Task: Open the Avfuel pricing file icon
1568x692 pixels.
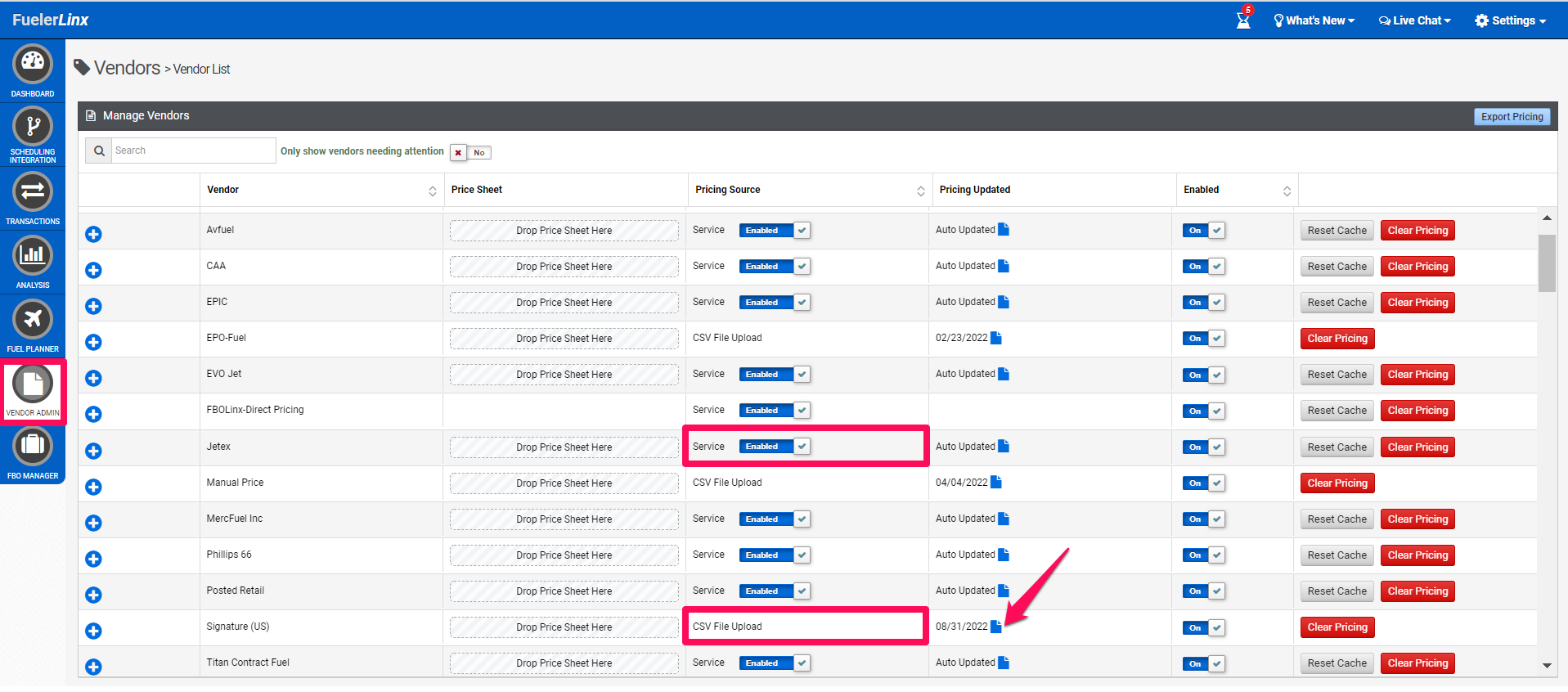Action: coord(1004,230)
